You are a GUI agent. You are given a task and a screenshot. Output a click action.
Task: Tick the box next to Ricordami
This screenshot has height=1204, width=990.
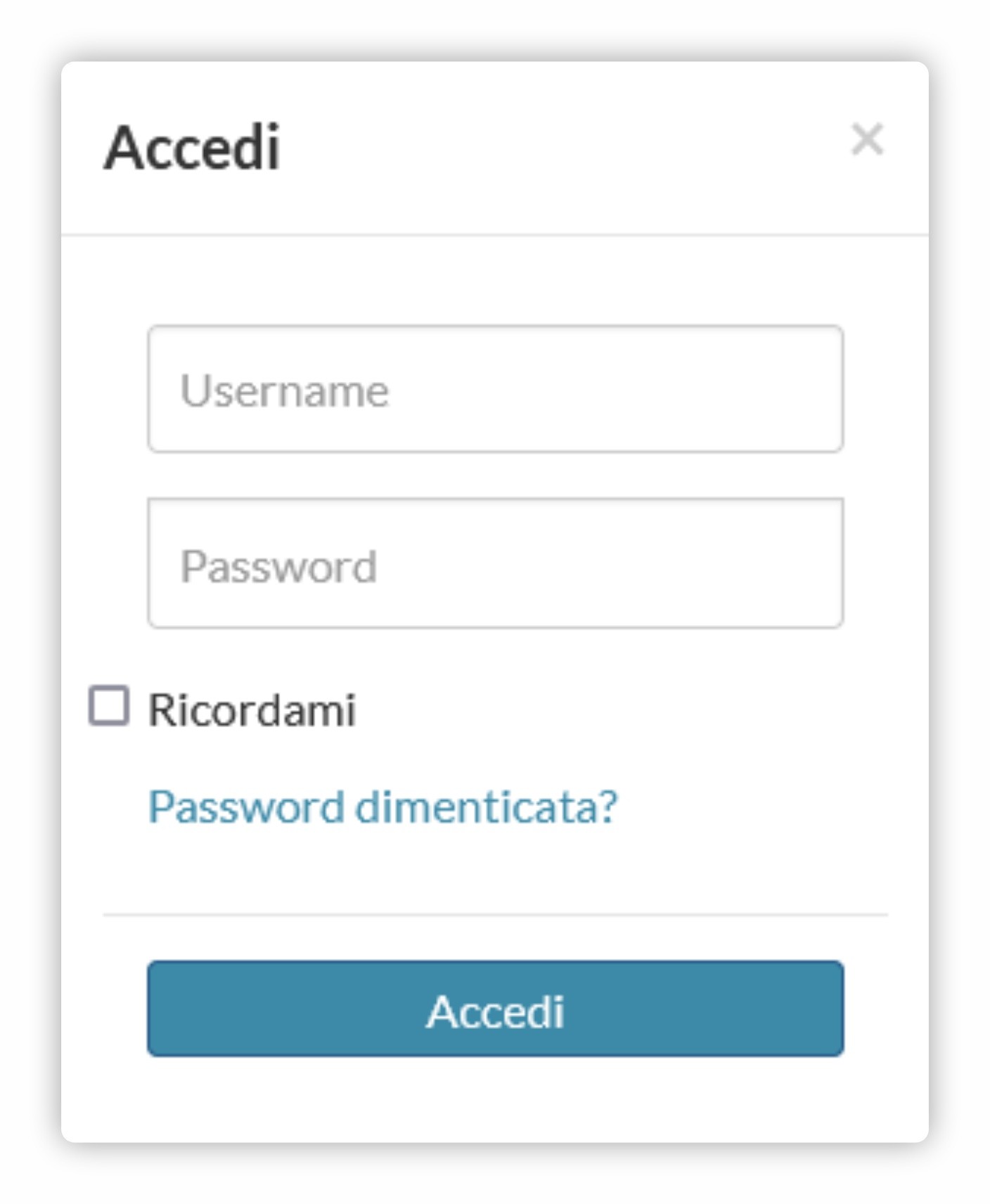point(109,705)
